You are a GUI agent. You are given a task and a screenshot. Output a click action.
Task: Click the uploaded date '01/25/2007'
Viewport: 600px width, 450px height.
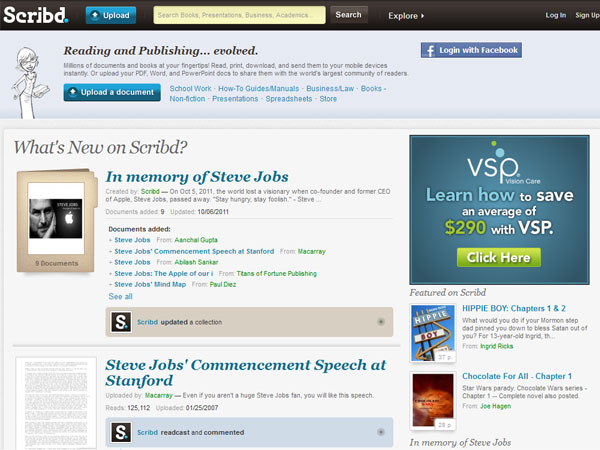click(202, 408)
